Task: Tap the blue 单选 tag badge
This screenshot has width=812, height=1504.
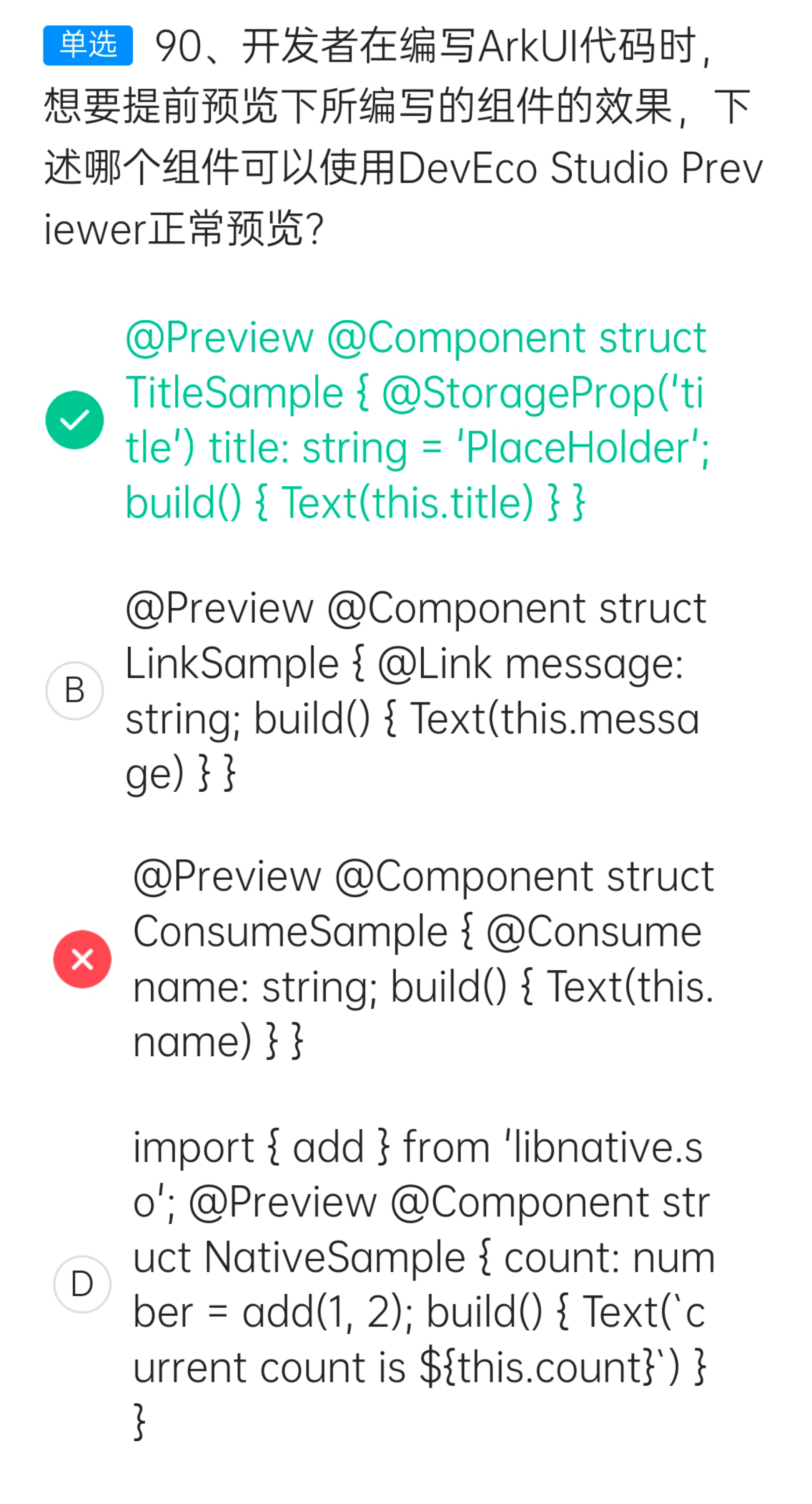Action: point(88,45)
